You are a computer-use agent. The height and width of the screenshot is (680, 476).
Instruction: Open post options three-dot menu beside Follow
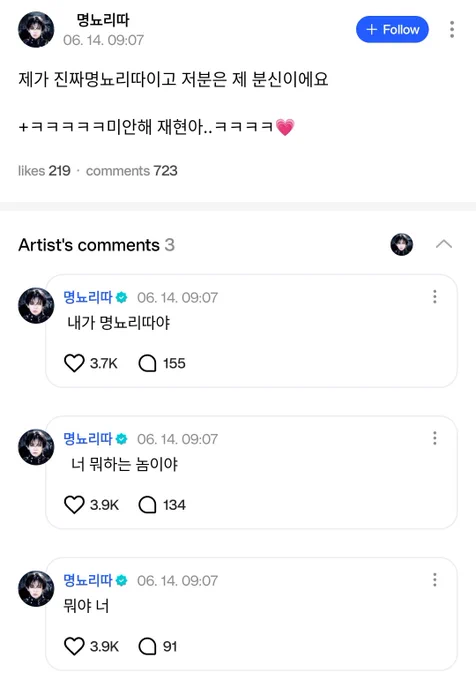452,29
